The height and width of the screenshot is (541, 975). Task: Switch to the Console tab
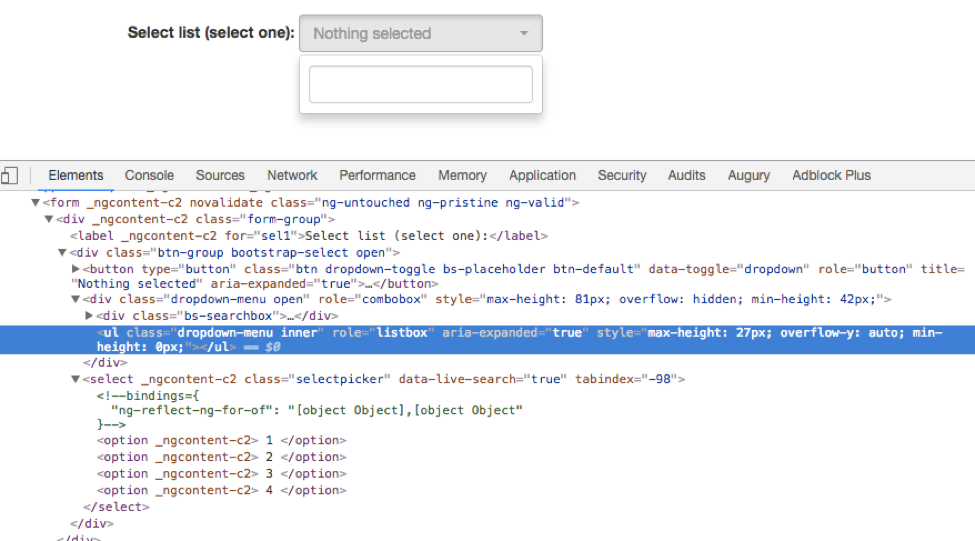(149, 176)
